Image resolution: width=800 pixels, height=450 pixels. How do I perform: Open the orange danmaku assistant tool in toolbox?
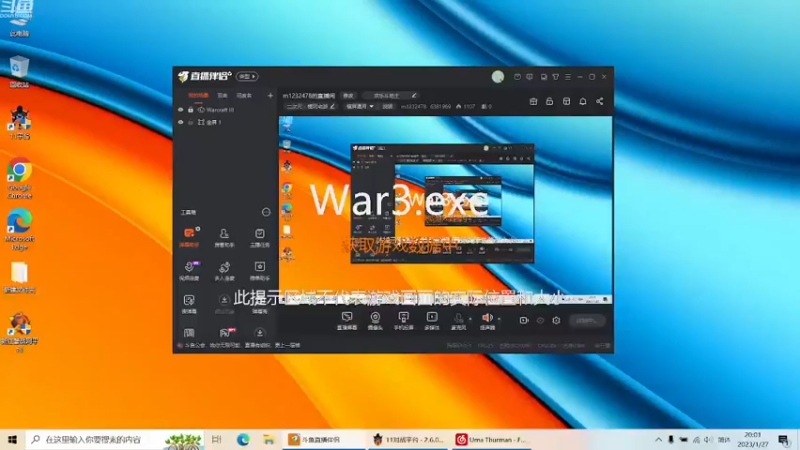pos(189,237)
